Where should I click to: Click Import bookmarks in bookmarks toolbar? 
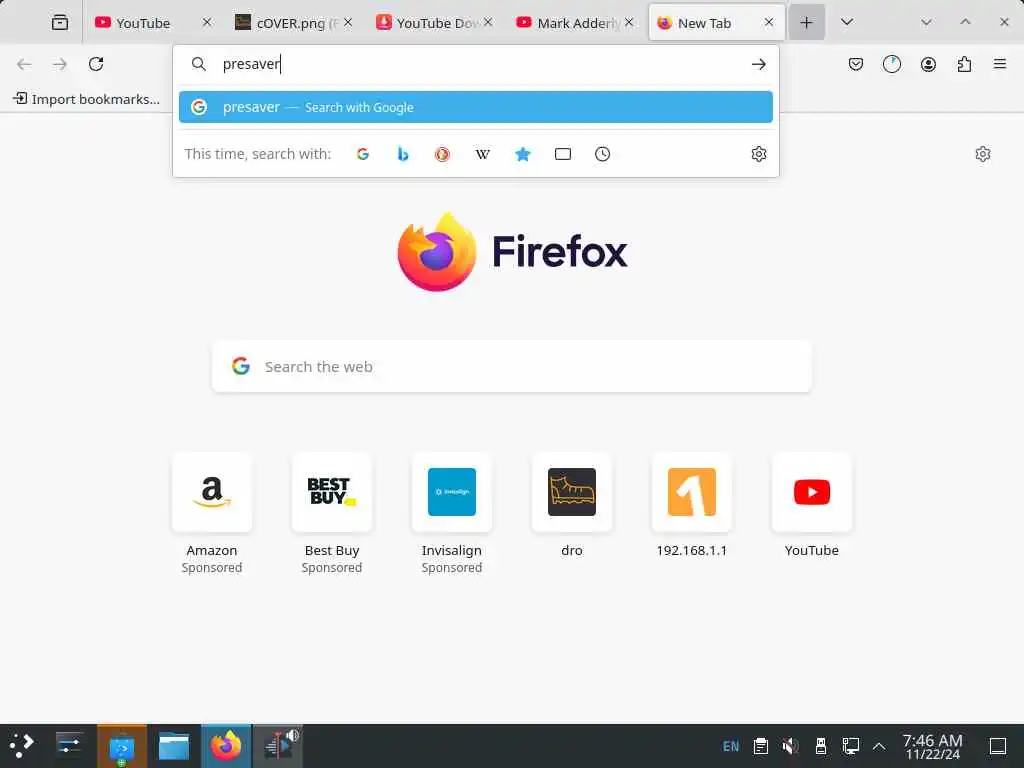coord(86,99)
